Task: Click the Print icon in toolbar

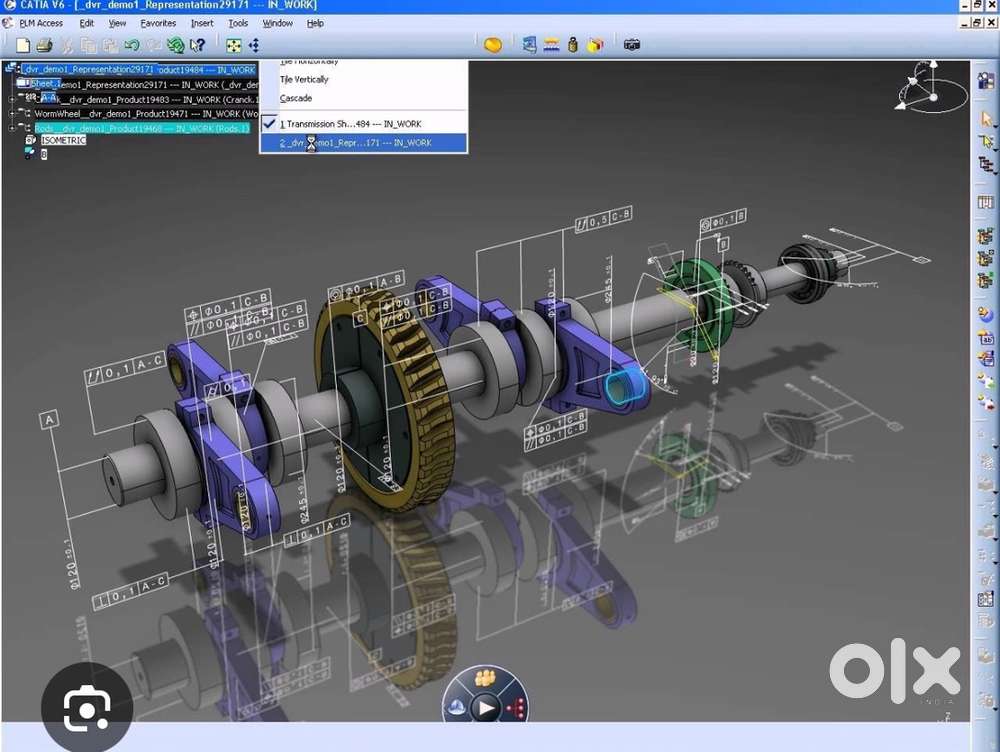Action: [44, 45]
